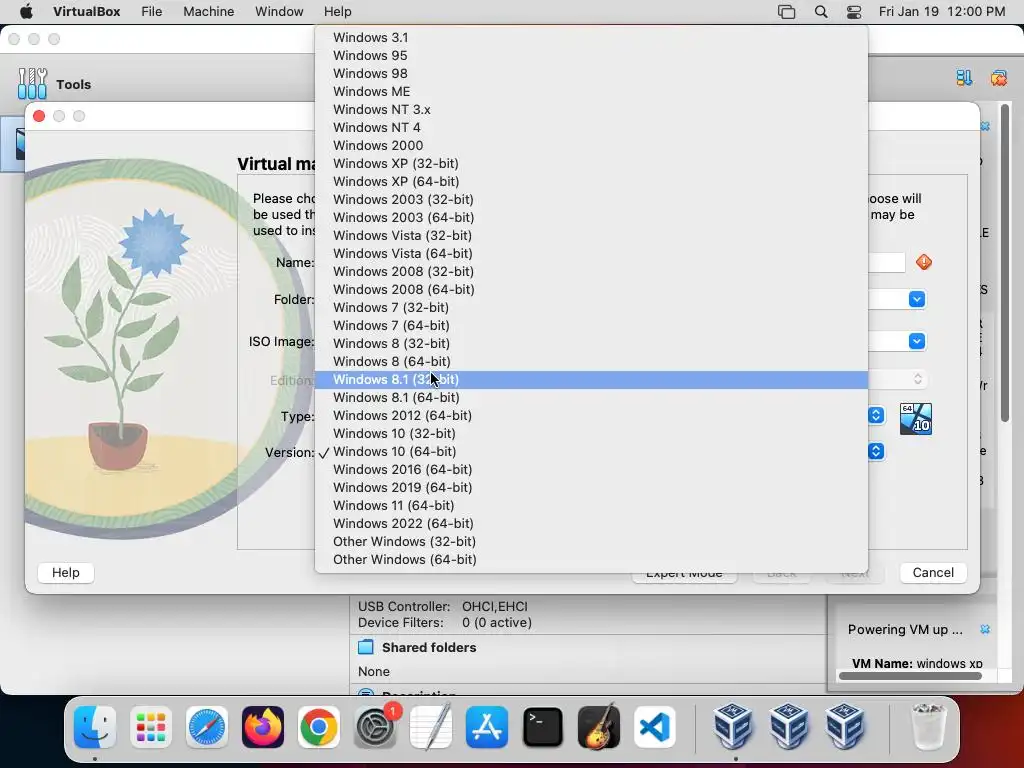
Task: Select Windows 8 (32-bit)
Action: tap(591, 344)
